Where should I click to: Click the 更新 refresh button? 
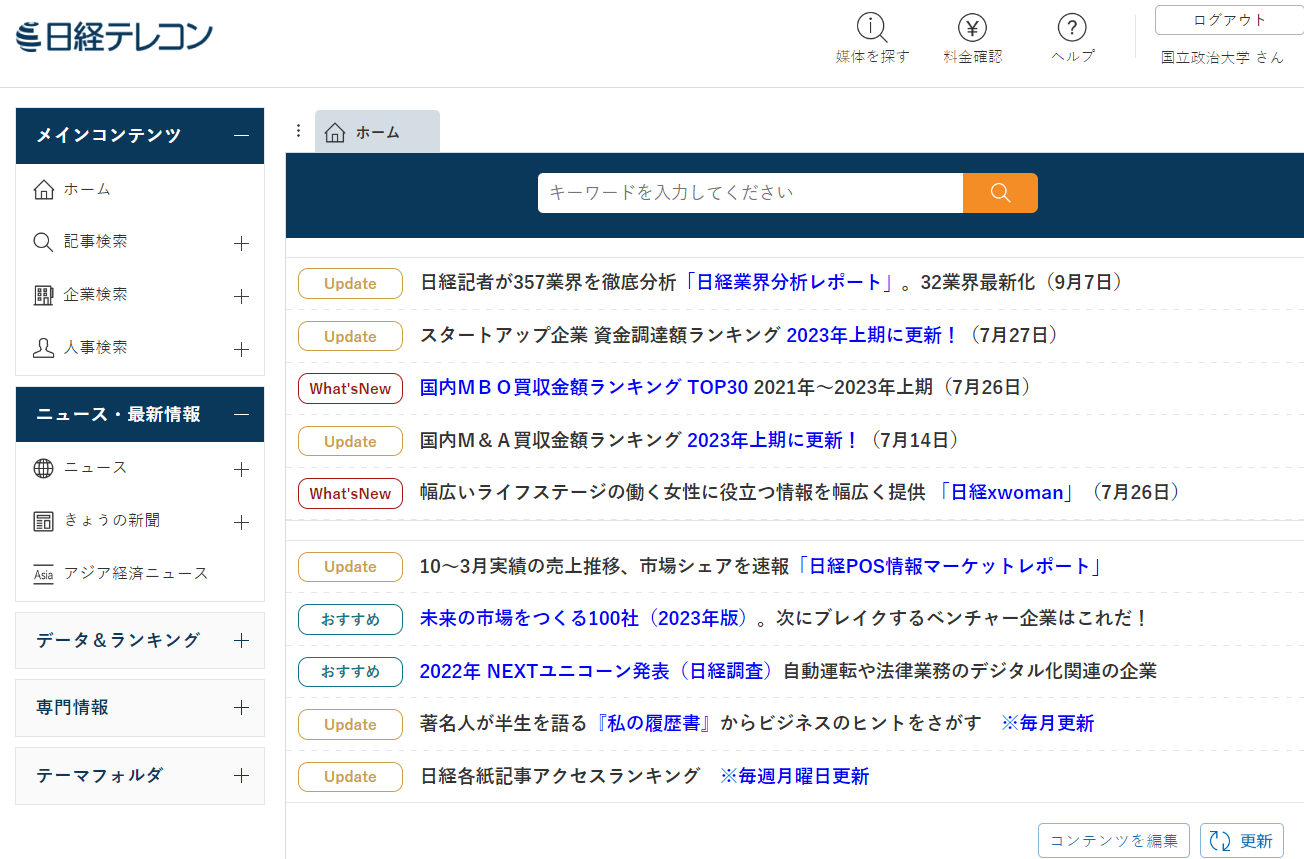click(x=1242, y=841)
